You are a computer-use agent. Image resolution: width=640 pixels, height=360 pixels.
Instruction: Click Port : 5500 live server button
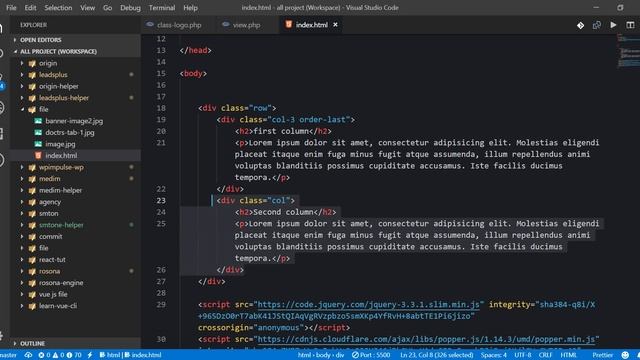pos(371,355)
